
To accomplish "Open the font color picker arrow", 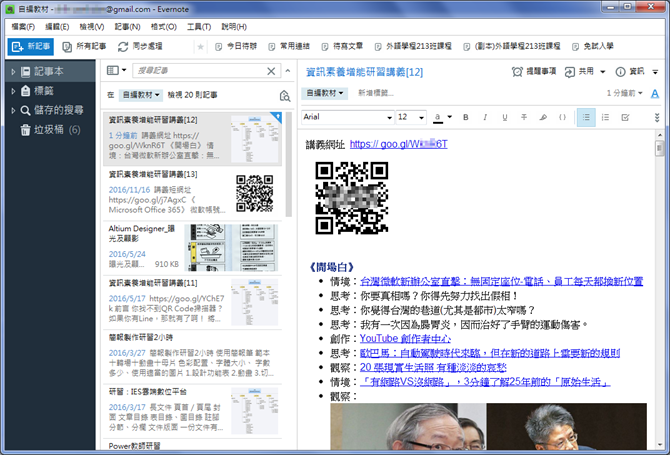I will click(450, 117).
